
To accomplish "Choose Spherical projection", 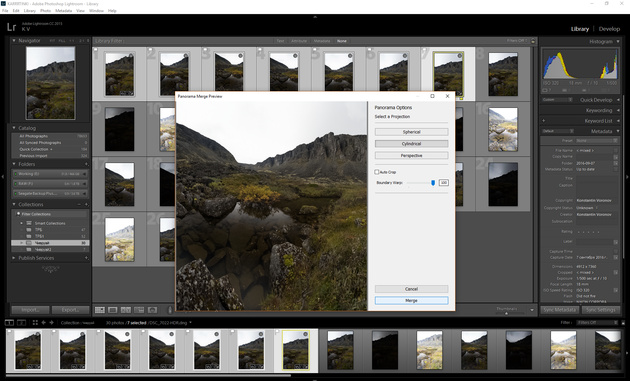I will pos(411,132).
